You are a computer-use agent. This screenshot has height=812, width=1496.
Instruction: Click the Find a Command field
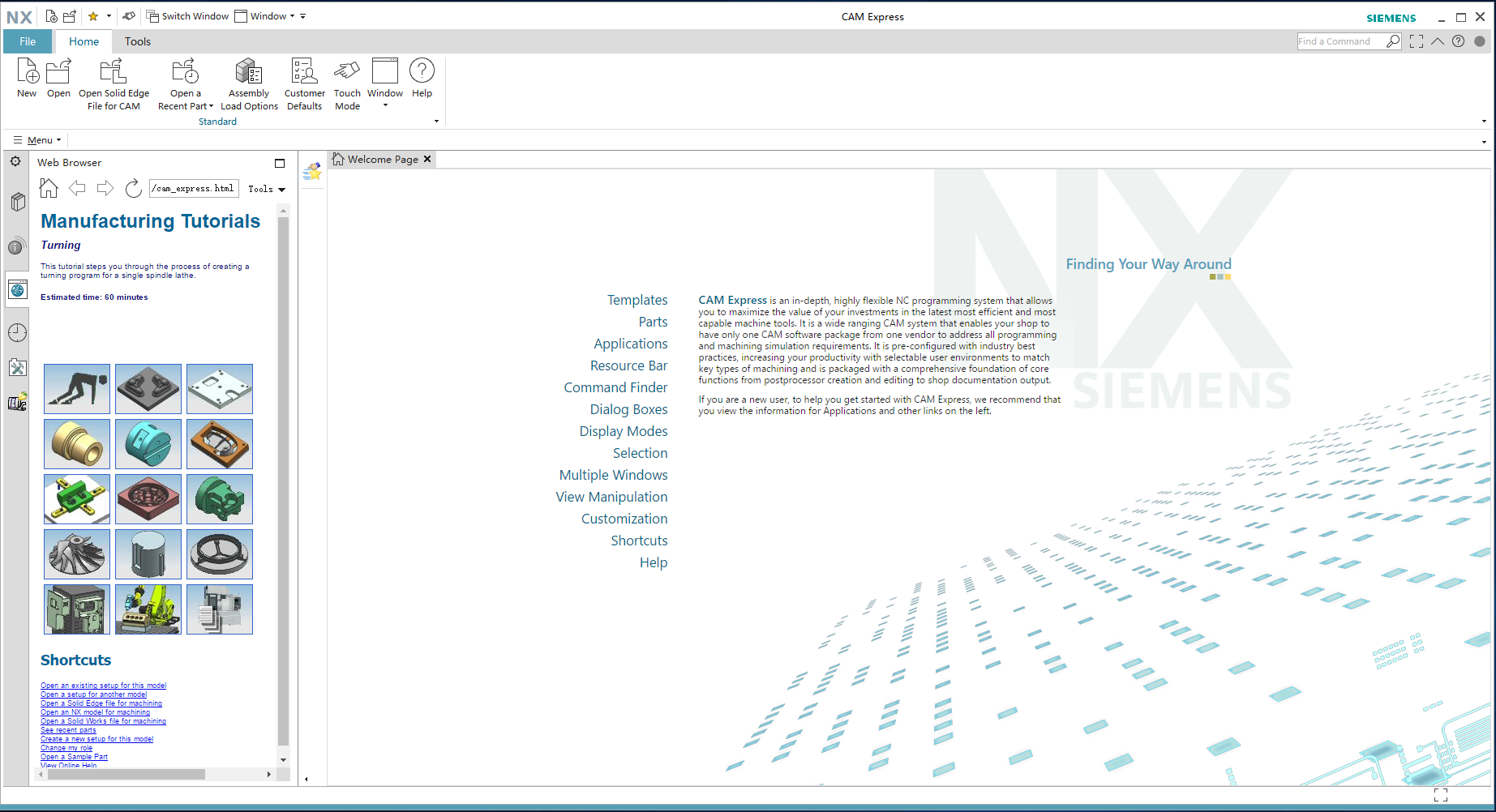click(1340, 41)
